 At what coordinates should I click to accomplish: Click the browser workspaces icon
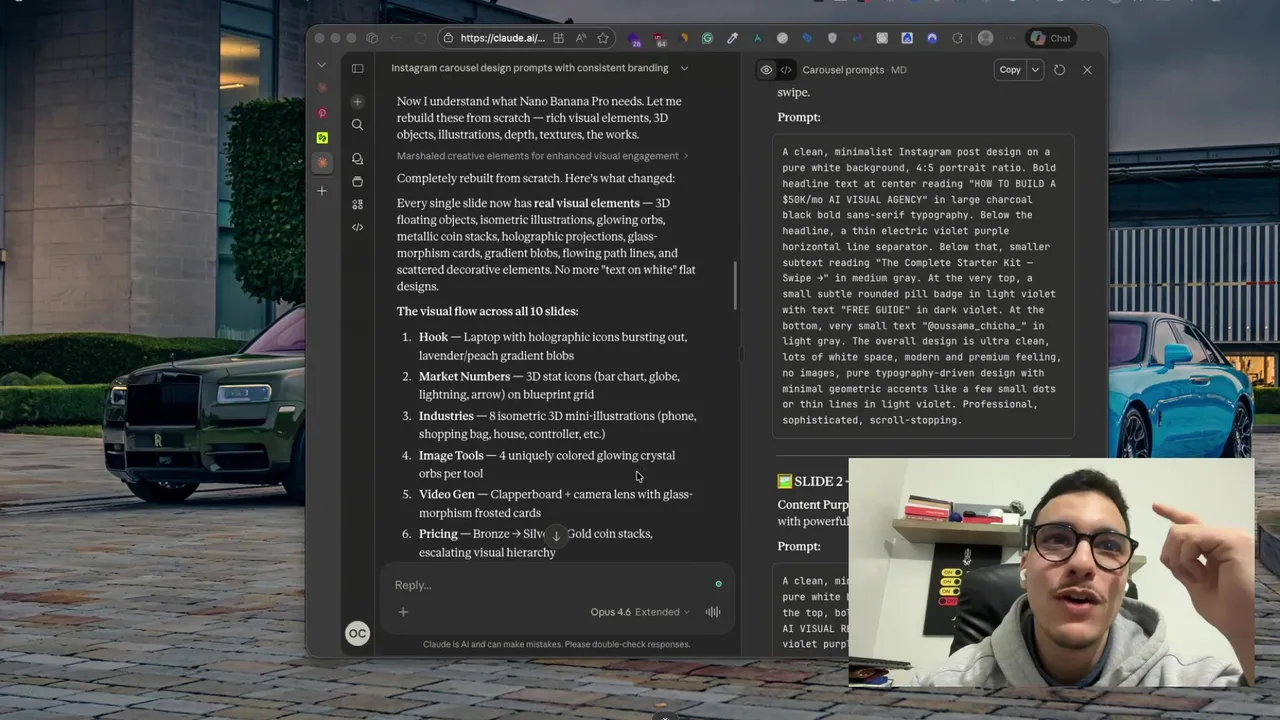[372, 38]
